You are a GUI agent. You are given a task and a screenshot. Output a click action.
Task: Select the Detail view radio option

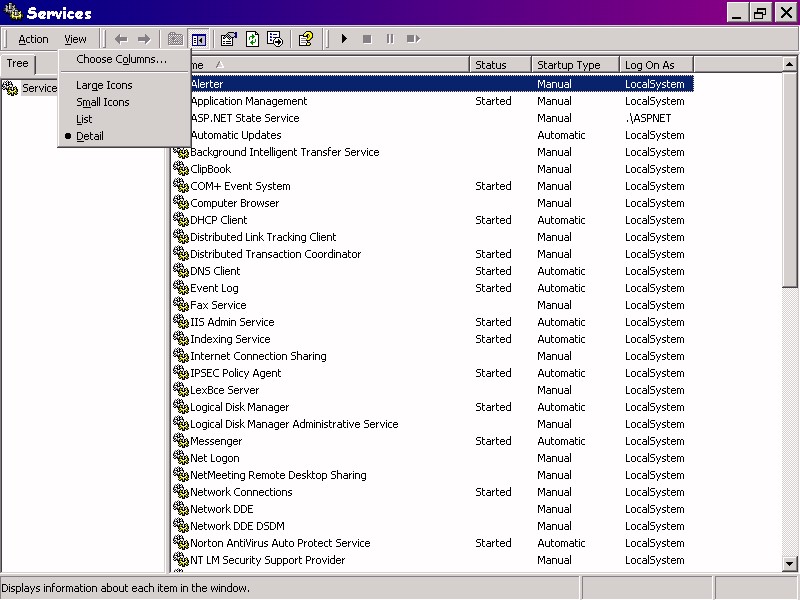pyautogui.click(x=90, y=136)
